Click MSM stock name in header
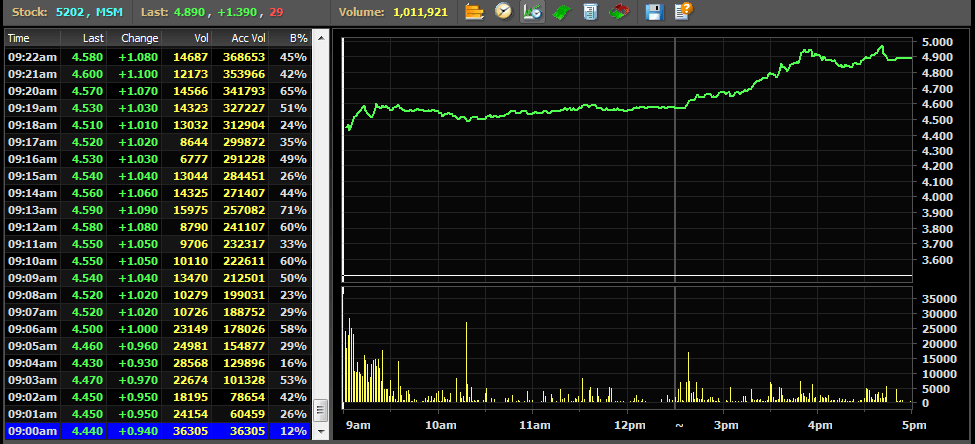The image size is (975, 444). pos(109,12)
